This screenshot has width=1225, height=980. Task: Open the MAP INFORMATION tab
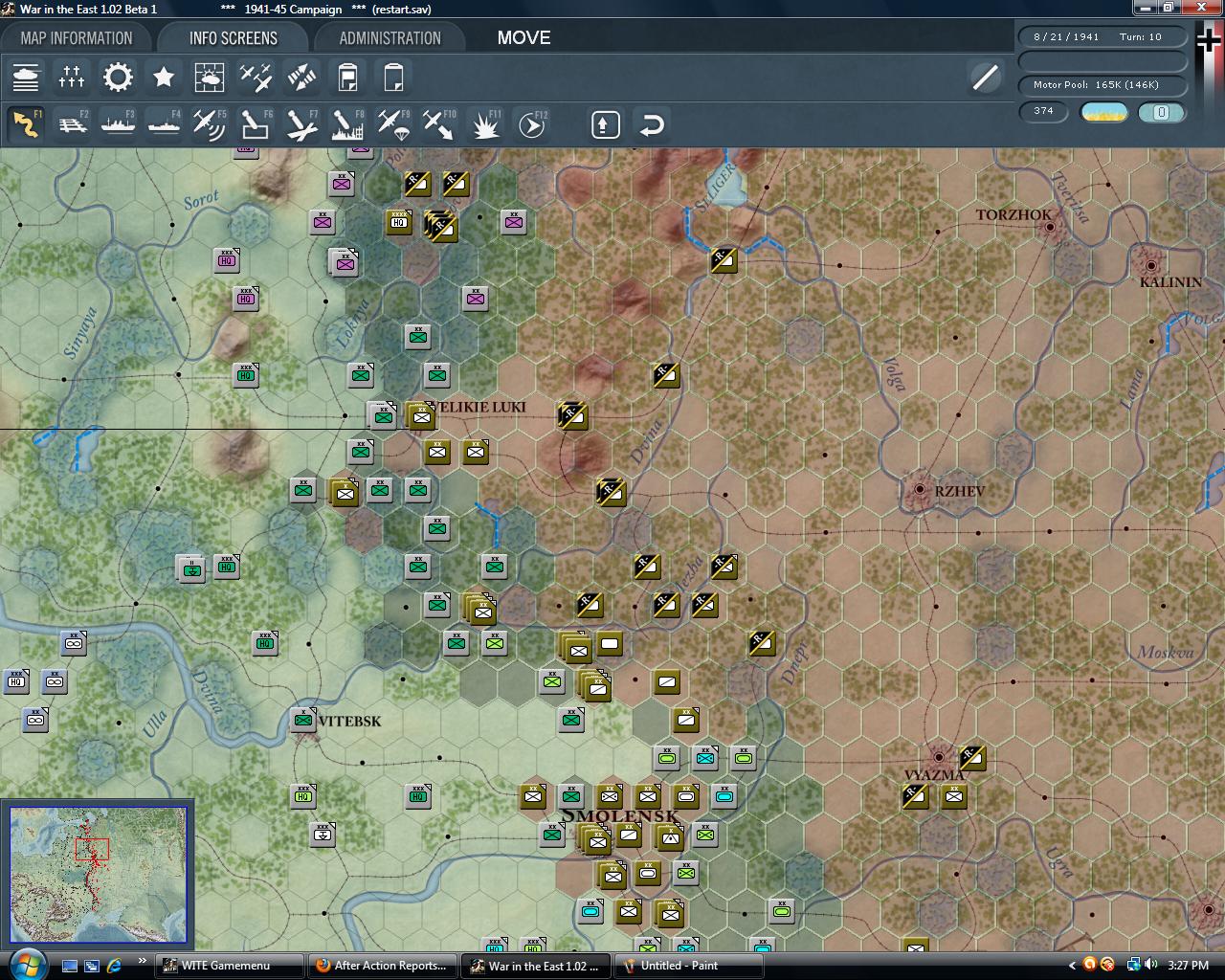point(77,38)
